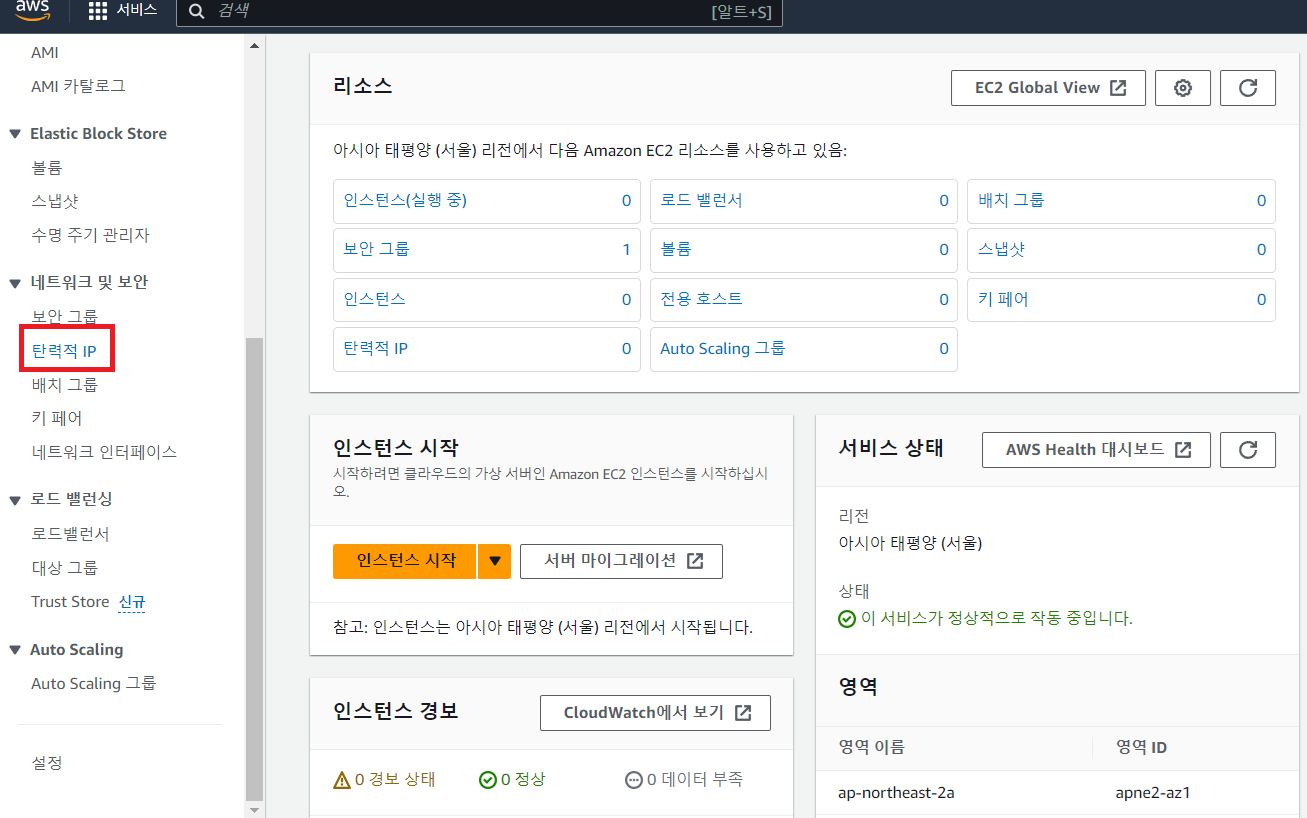Viewport: 1307px width, 818px height.
Task: Click 전용 호스트 resource link
Action: coord(701,299)
